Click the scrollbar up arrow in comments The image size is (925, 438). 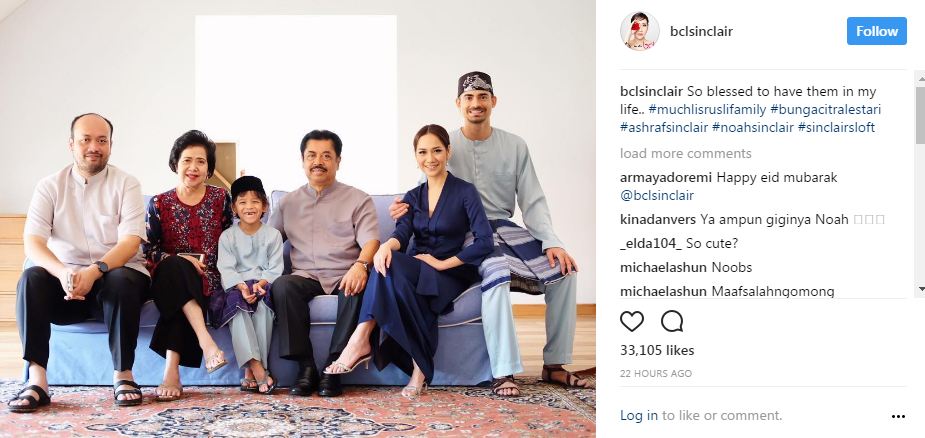pos(920,77)
